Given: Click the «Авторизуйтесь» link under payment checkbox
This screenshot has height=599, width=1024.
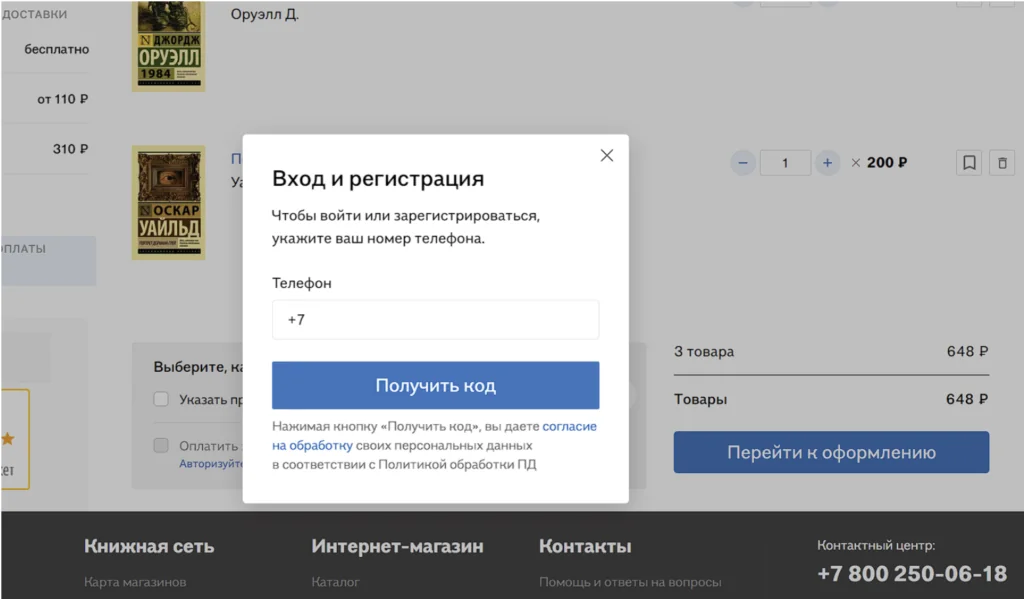Looking at the screenshot, I should 210,464.
